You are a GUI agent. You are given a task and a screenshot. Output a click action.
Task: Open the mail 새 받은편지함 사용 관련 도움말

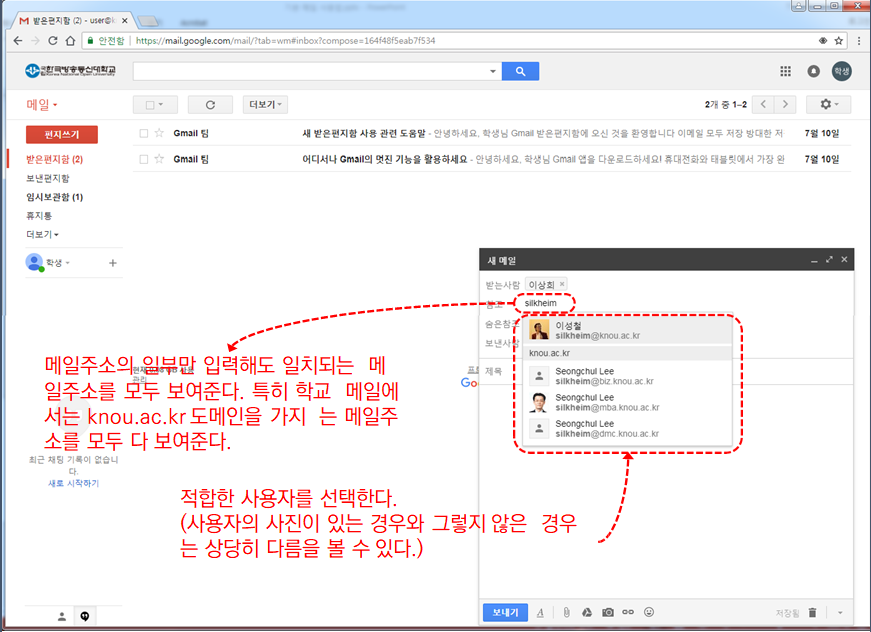pos(492,133)
